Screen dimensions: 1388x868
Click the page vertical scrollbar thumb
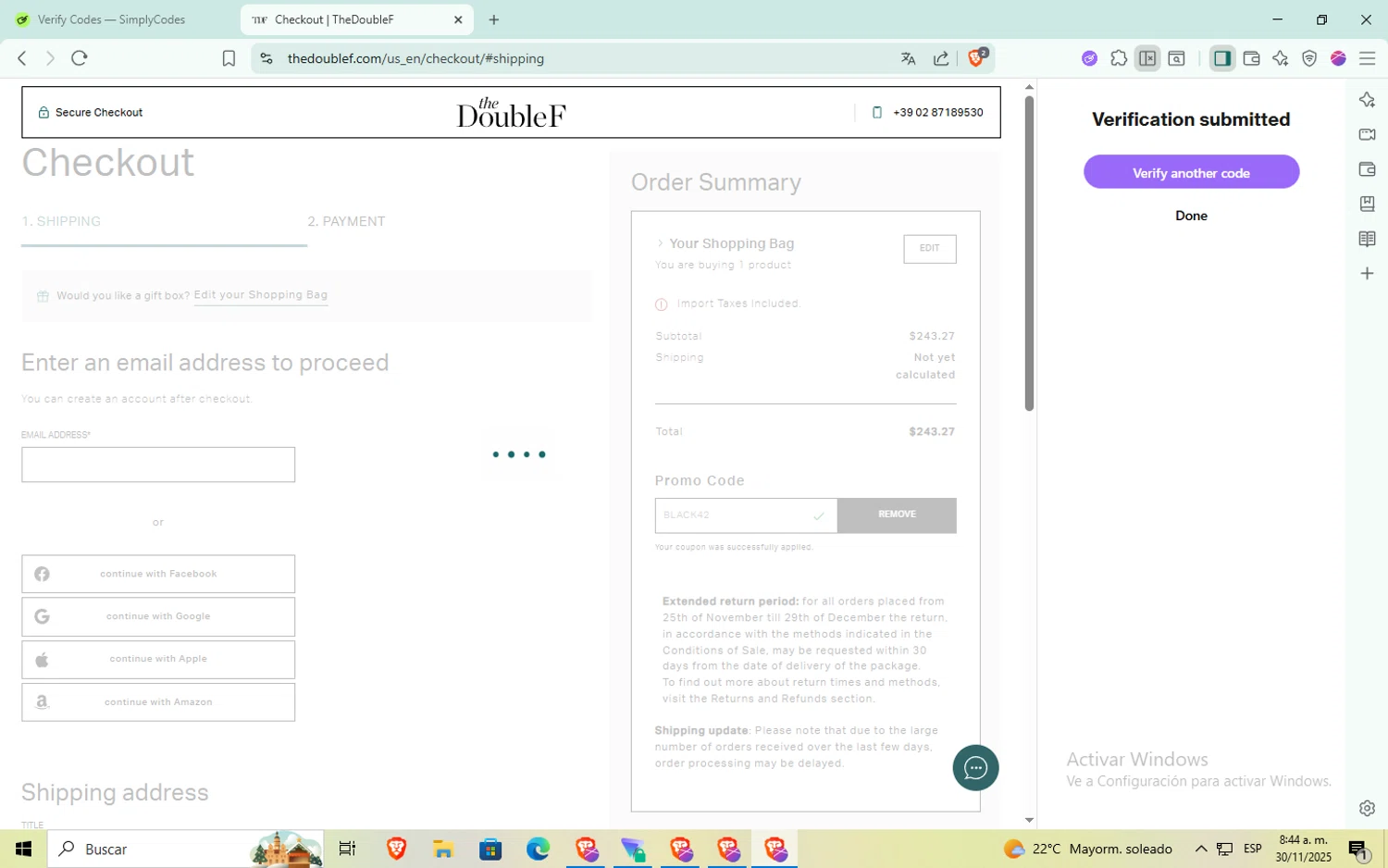point(1029,254)
